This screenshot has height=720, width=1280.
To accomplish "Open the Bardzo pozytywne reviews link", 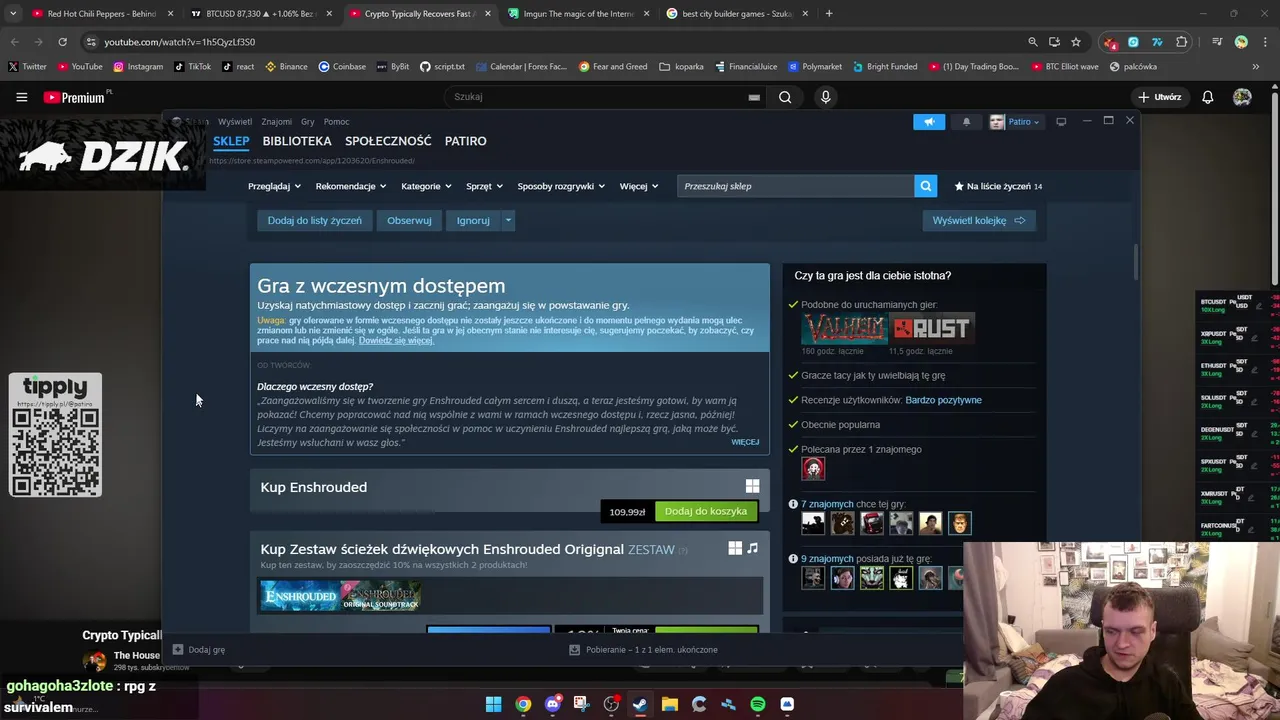I will [943, 400].
